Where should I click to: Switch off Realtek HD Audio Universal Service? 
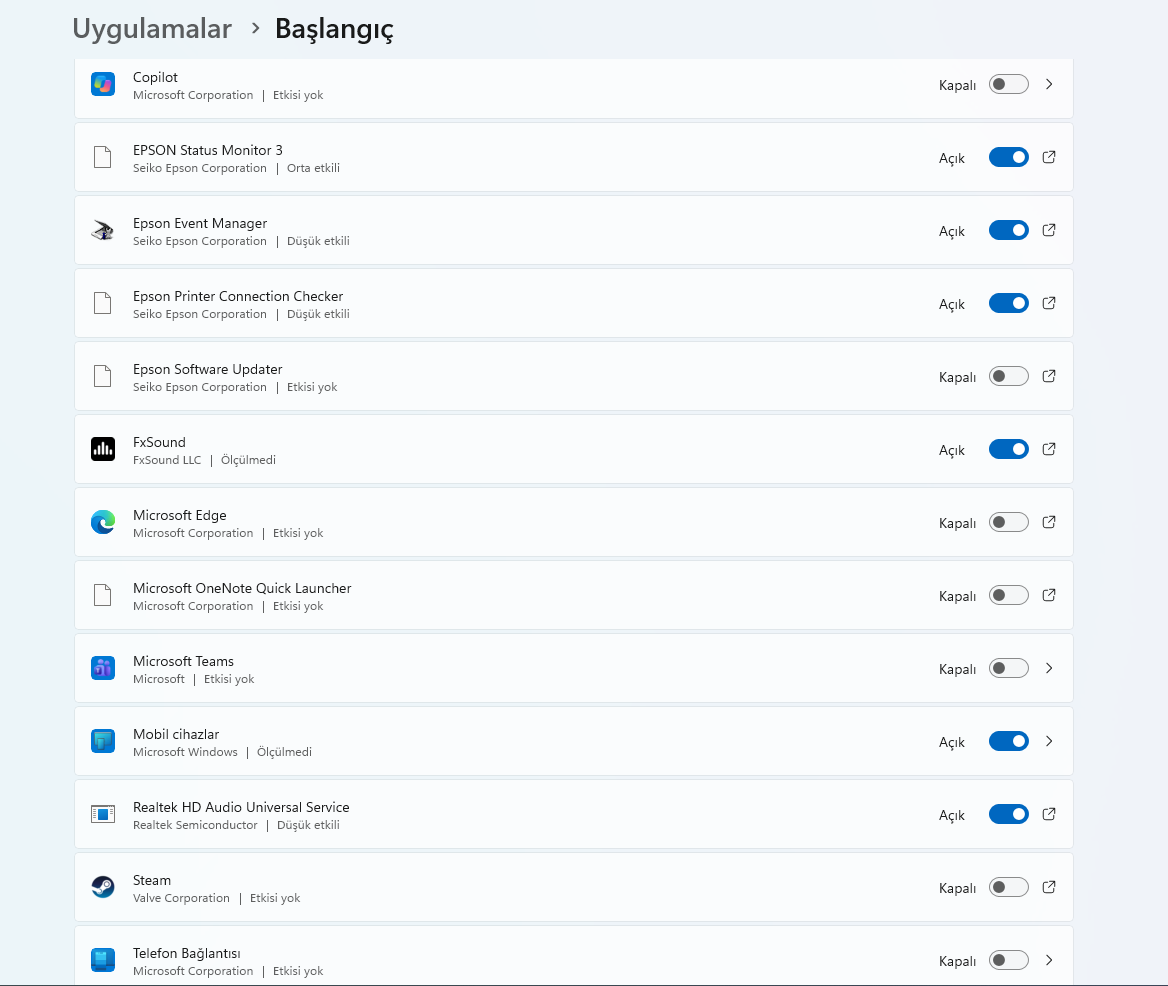pos(1009,814)
